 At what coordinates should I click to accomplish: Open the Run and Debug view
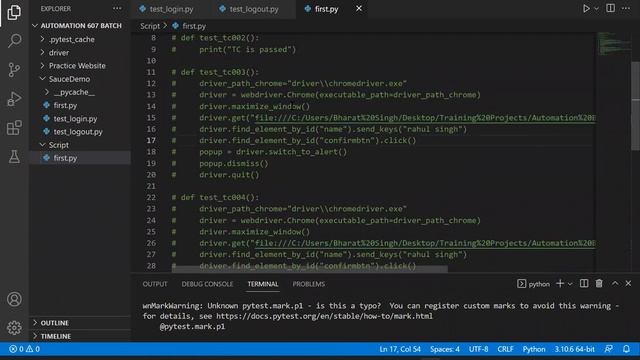(x=14, y=99)
